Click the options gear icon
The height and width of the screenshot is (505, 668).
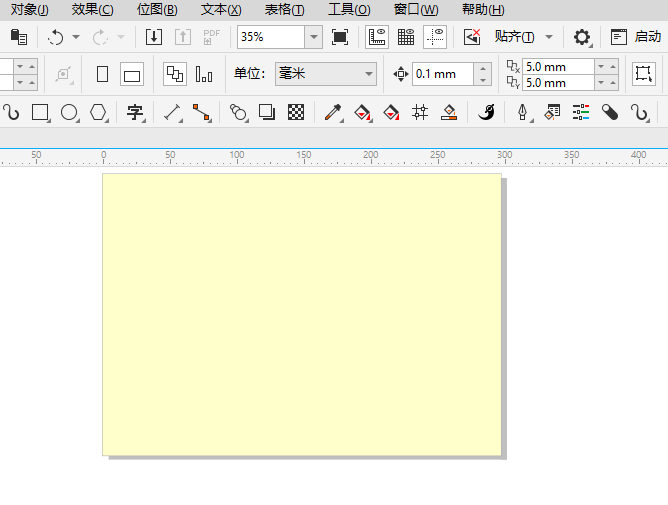(x=582, y=37)
